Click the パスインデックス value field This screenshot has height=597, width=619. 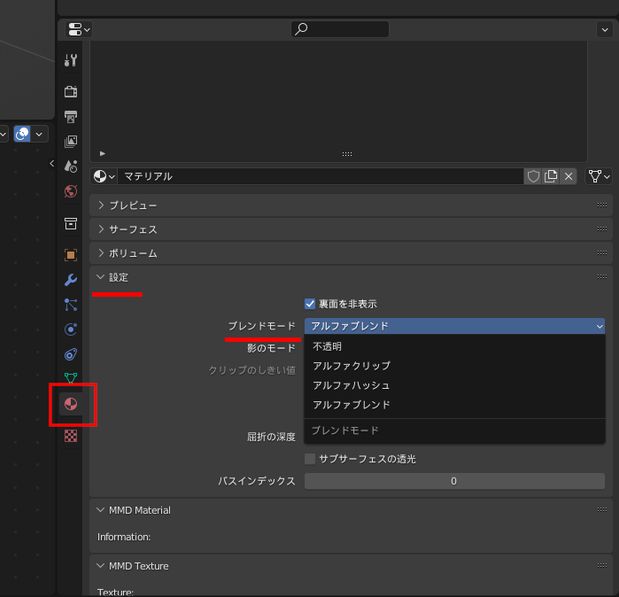point(454,481)
